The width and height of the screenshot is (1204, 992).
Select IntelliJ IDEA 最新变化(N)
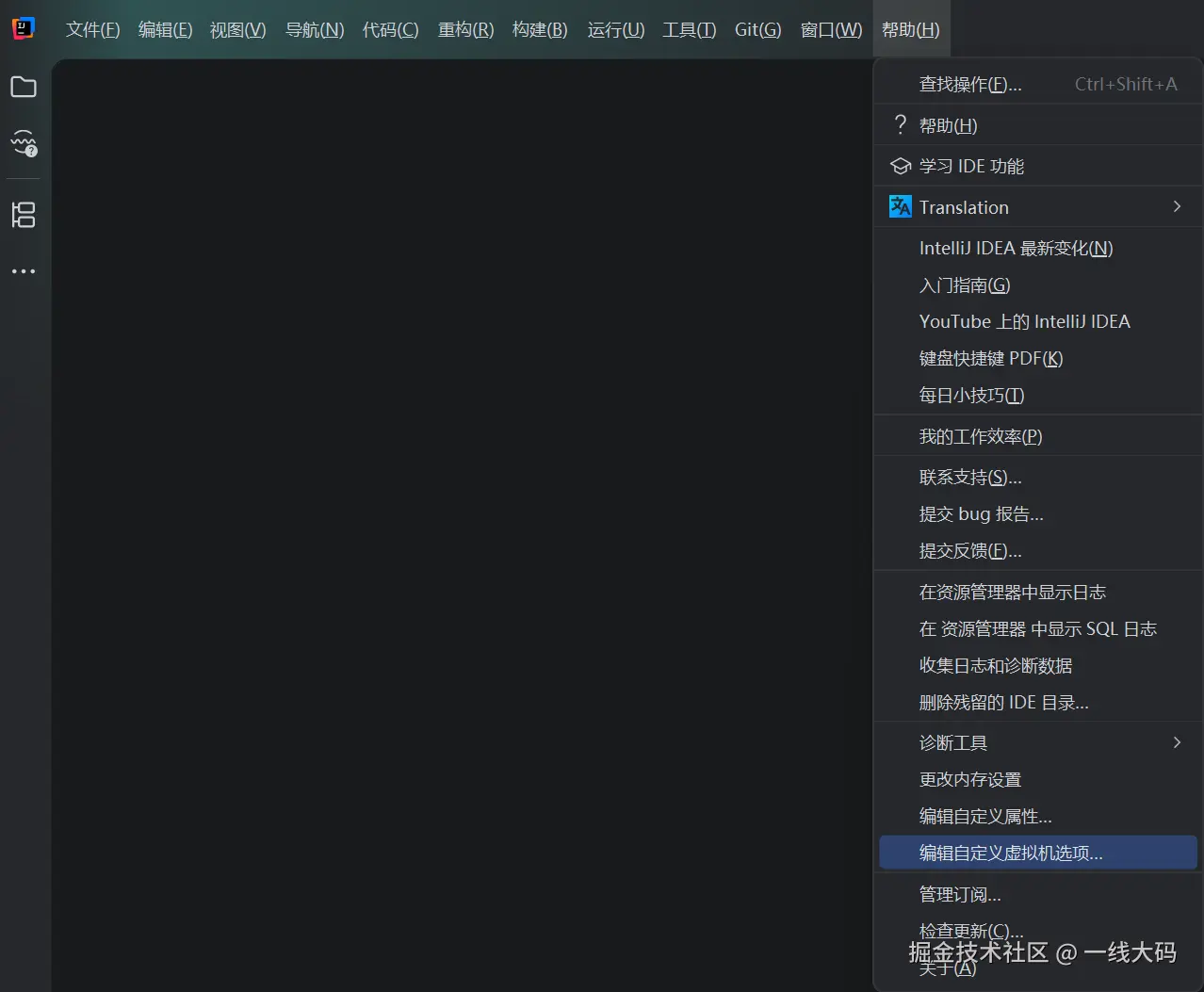(1038, 248)
